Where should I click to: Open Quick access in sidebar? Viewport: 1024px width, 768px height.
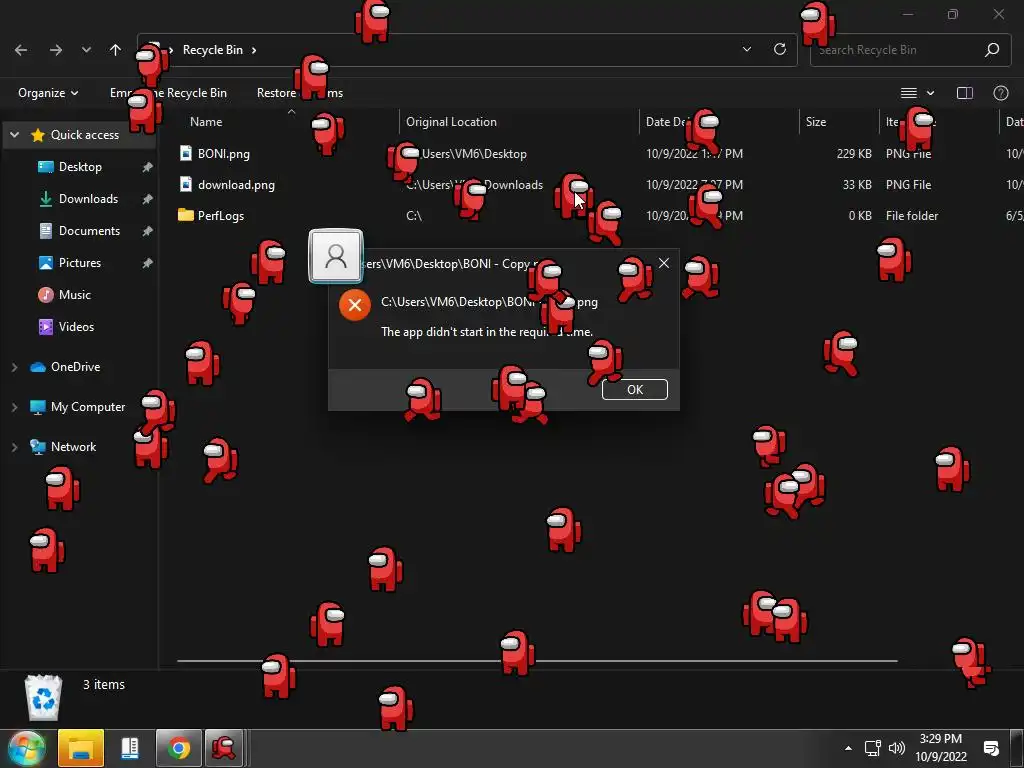(85, 135)
